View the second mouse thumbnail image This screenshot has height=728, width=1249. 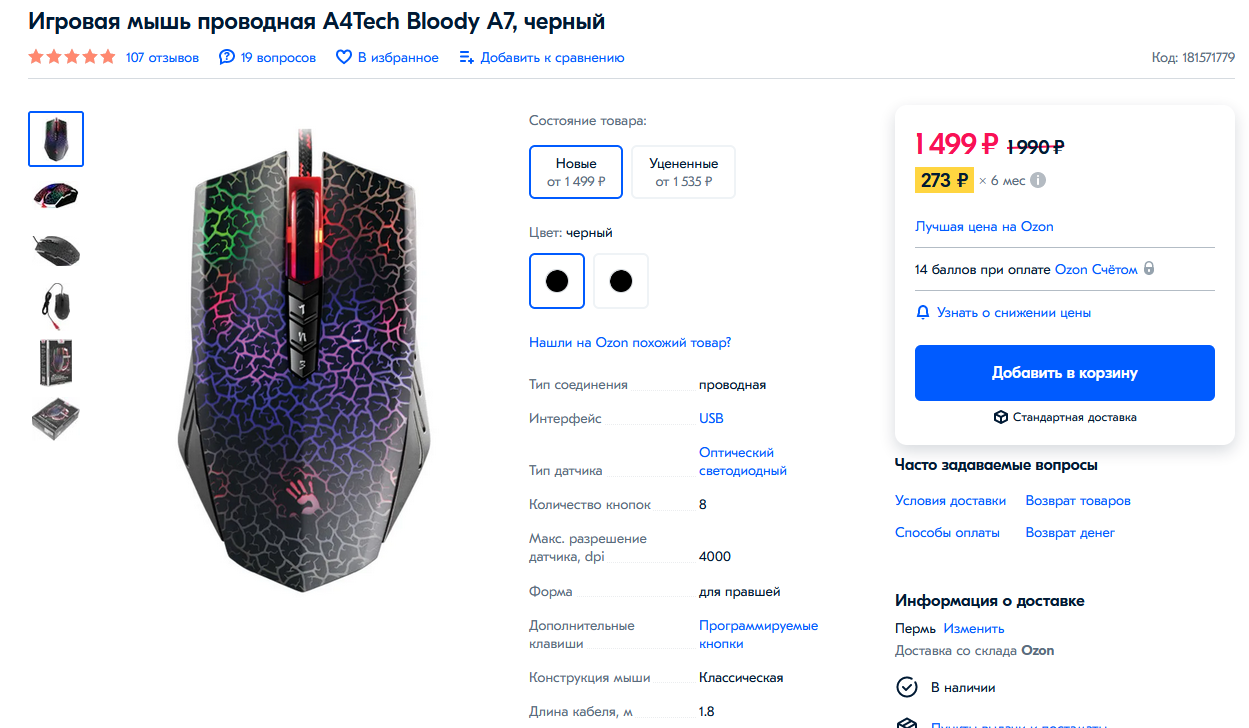point(56,195)
